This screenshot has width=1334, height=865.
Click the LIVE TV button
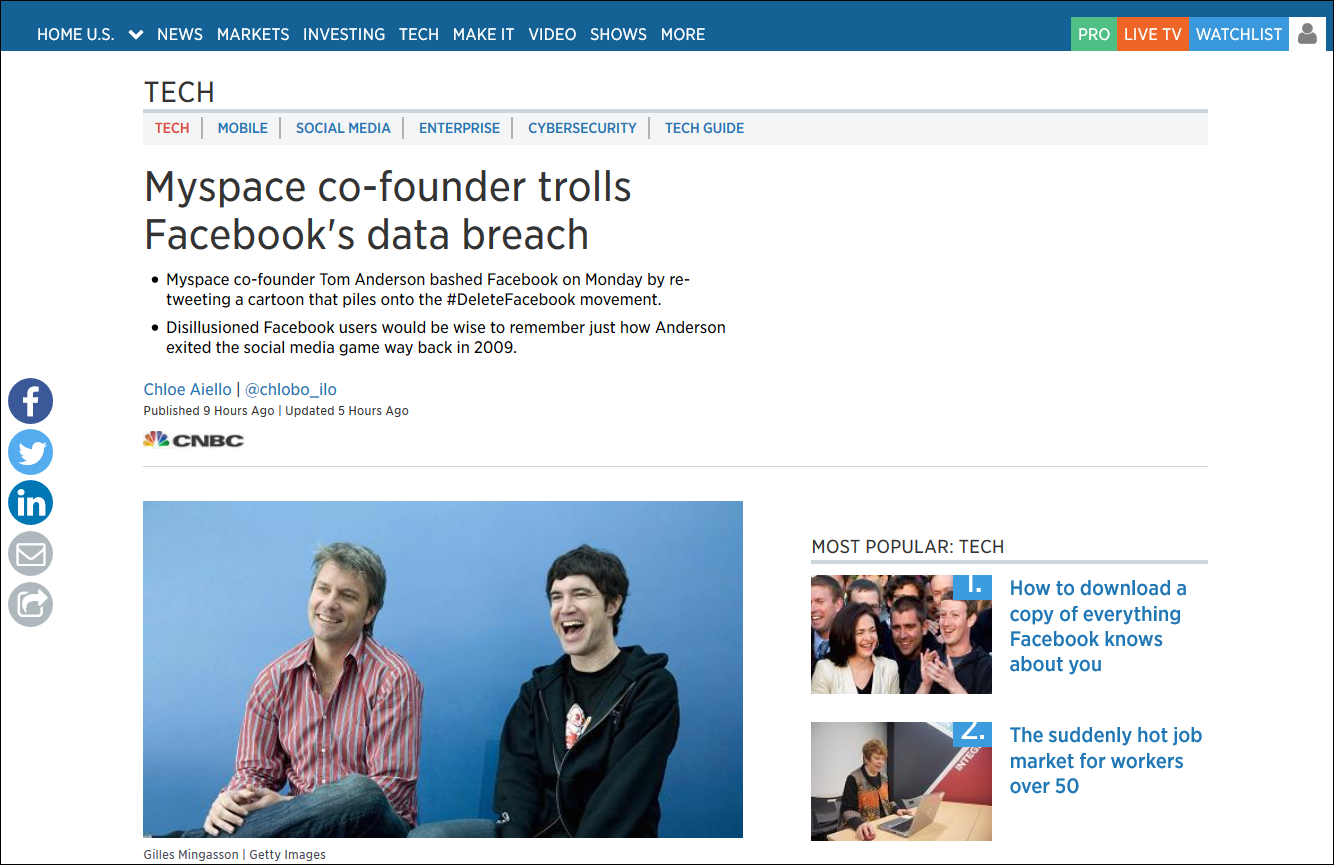tap(1153, 34)
